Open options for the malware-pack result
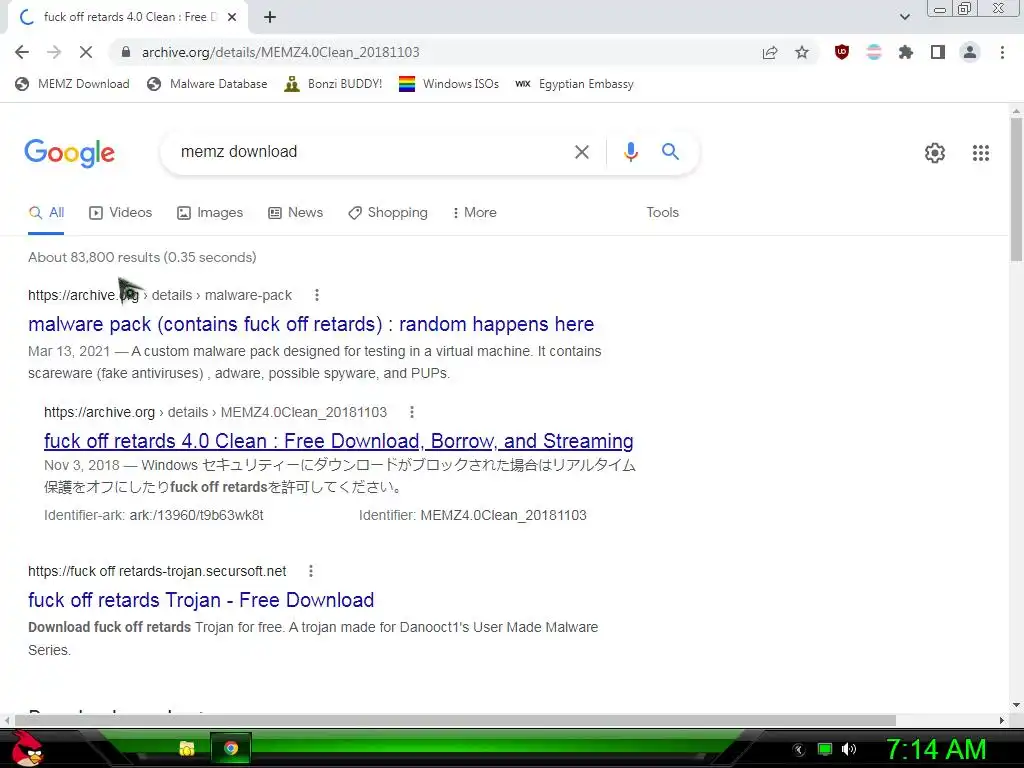The height and width of the screenshot is (768, 1024). pyautogui.click(x=317, y=295)
